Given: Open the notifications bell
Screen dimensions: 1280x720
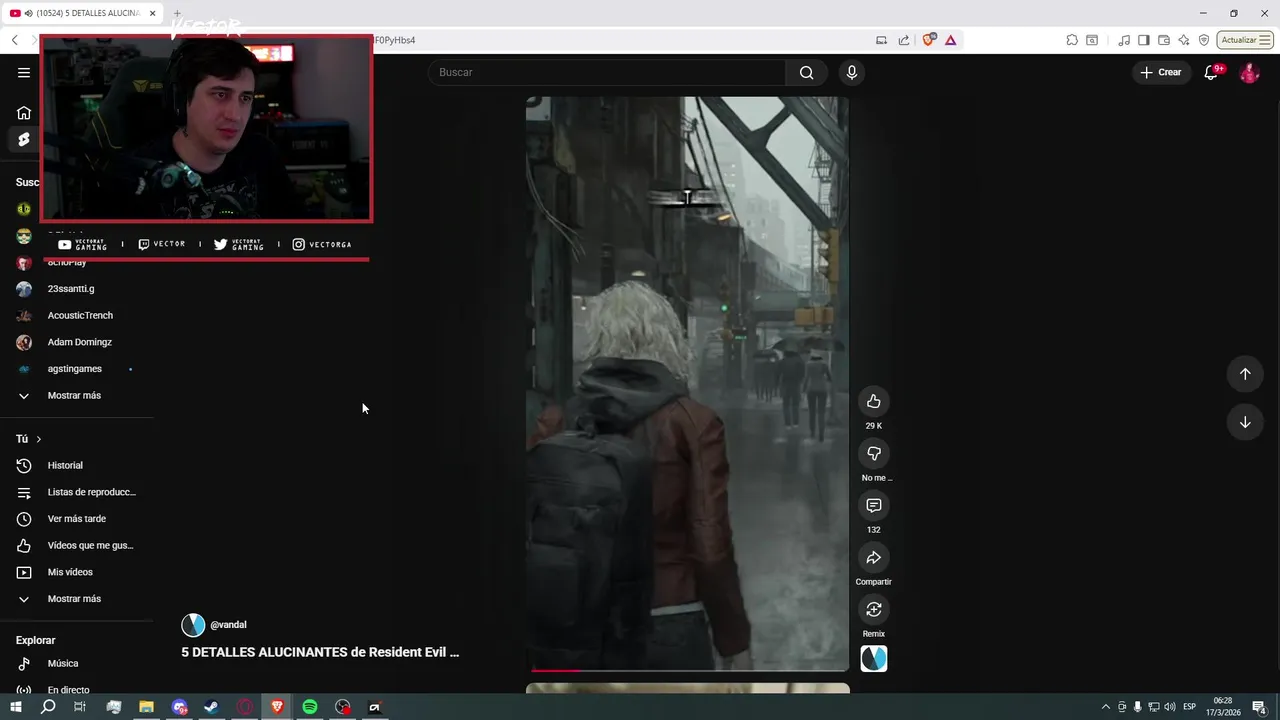Looking at the screenshot, I should pyautogui.click(x=1211, y=72).
